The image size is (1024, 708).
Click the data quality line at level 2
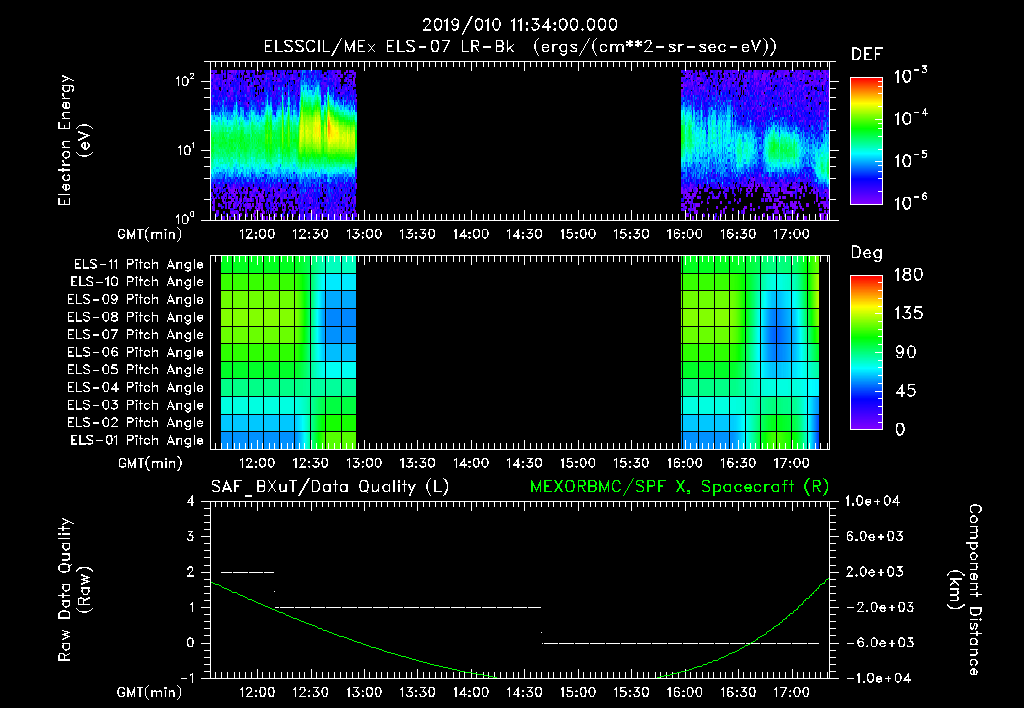tap(248, 572)
